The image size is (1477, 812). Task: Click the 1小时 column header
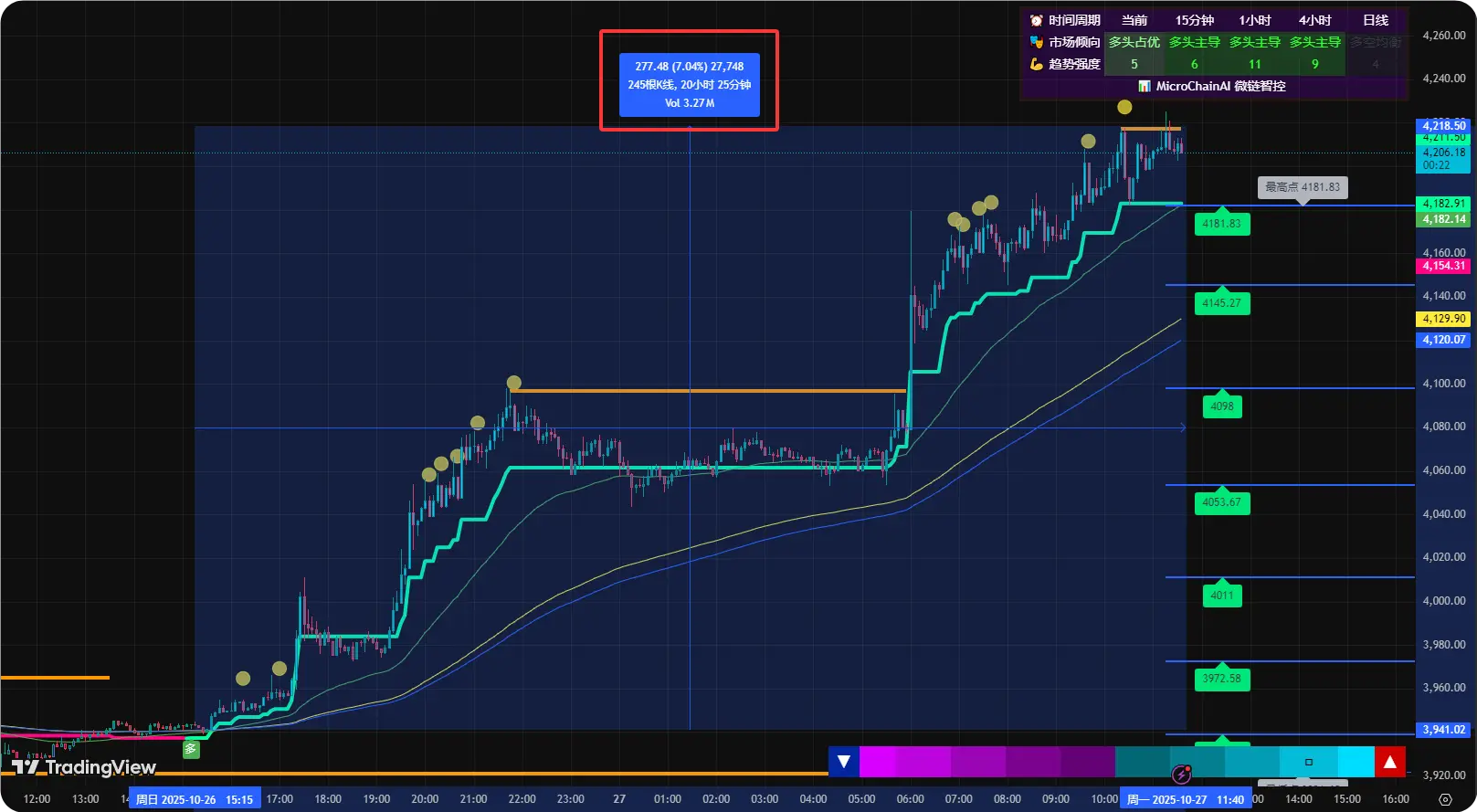click(1255, 20)
